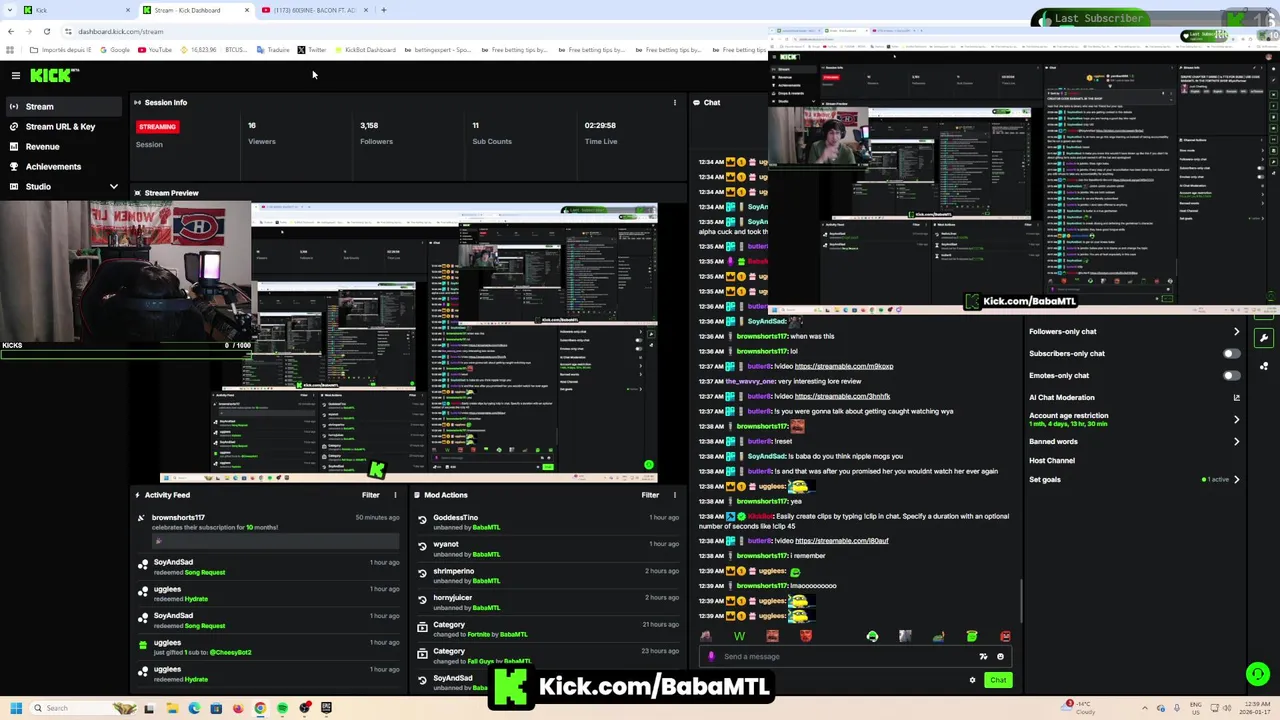1280x720 pixels.
Task: Open the Windows Start menu
Action: click(x=15, y=708)
